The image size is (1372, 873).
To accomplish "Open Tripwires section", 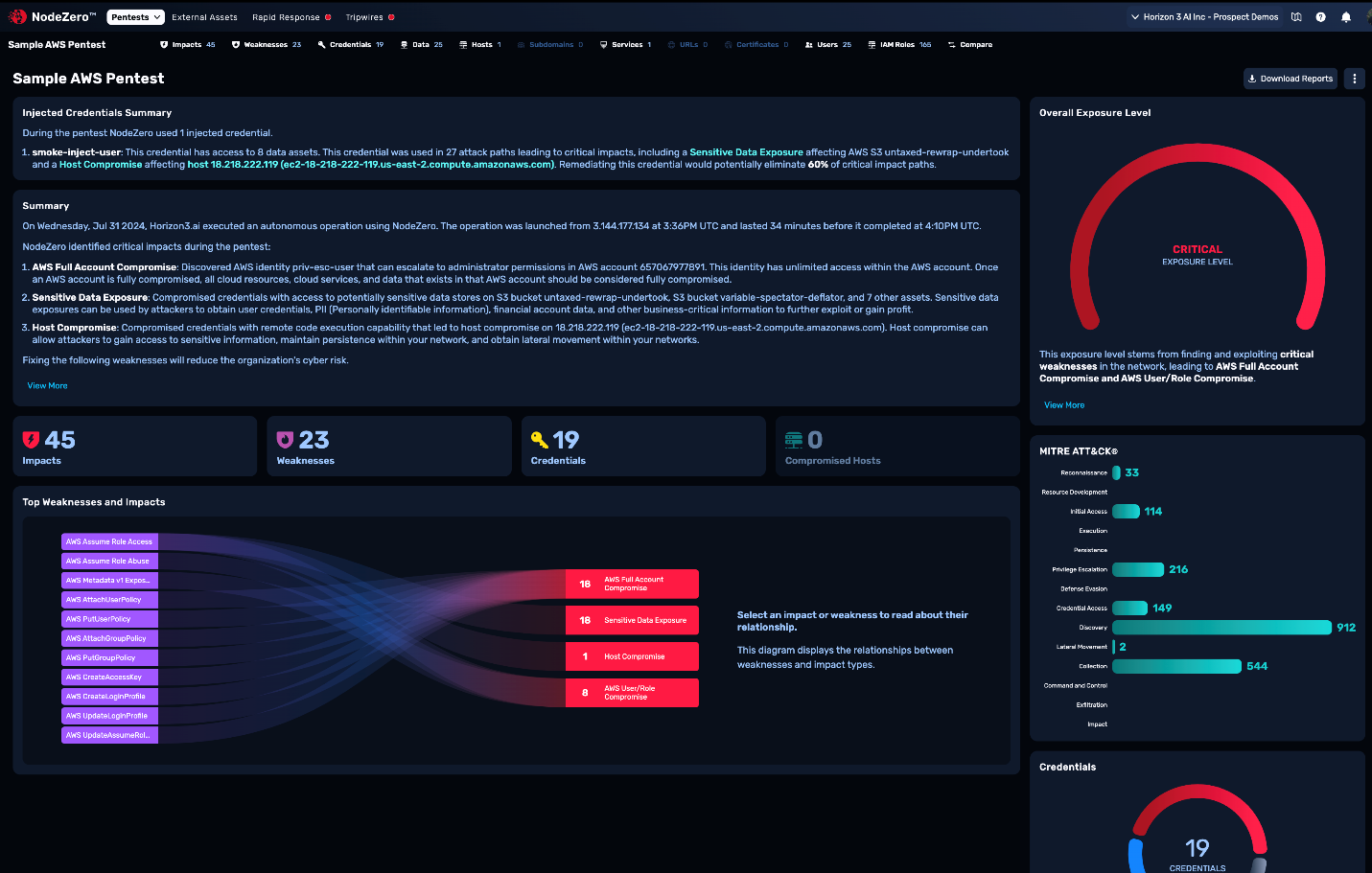I will [x=370, y=17].
